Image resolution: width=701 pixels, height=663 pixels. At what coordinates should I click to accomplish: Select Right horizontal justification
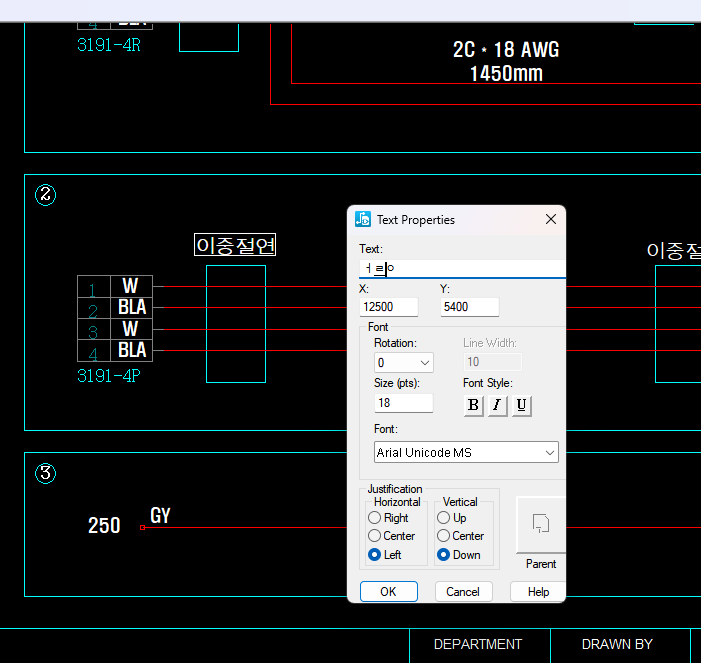[375, 518]
